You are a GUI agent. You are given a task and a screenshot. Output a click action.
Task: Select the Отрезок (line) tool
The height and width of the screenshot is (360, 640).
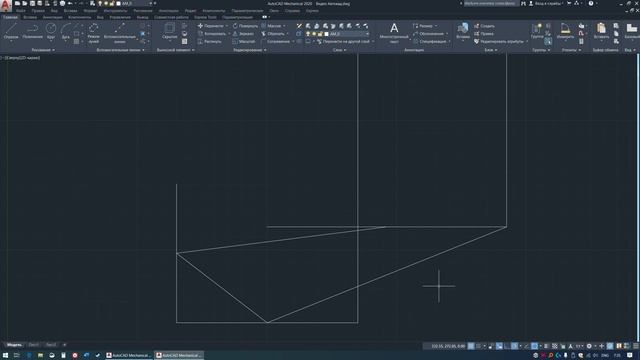pyautogui.click(x=11, y=31)
